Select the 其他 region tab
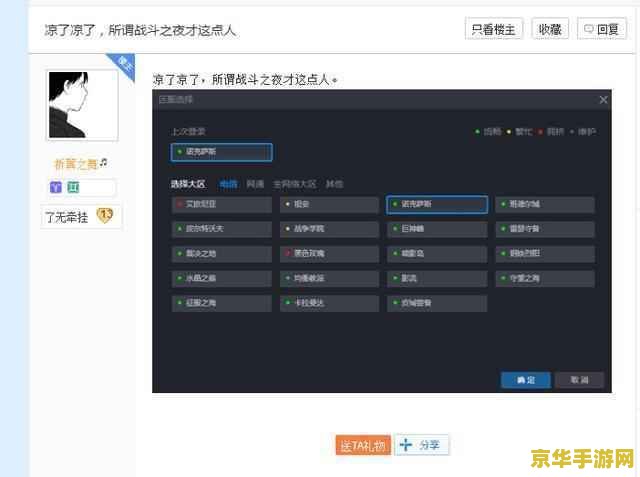 point(334,184)
